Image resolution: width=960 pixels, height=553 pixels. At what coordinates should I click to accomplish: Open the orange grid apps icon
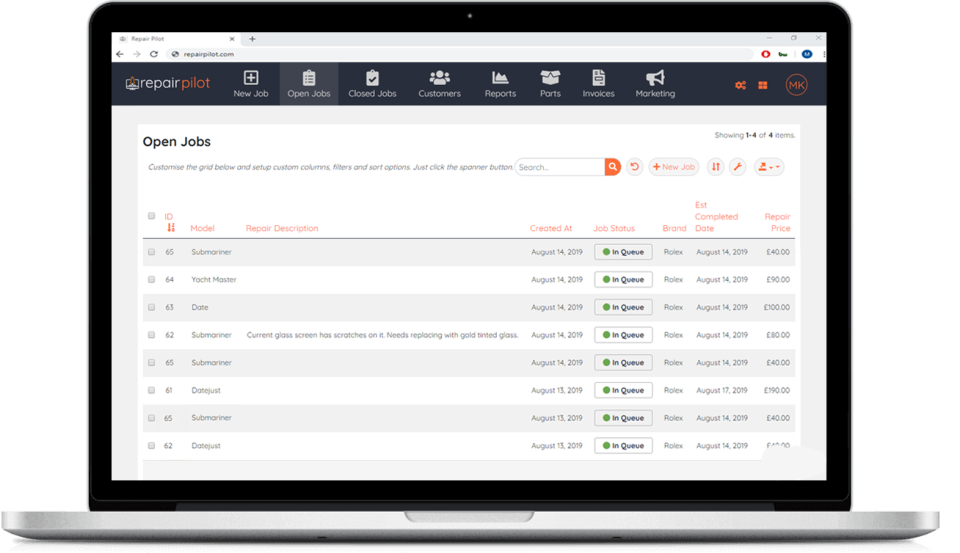coord(762,85)
